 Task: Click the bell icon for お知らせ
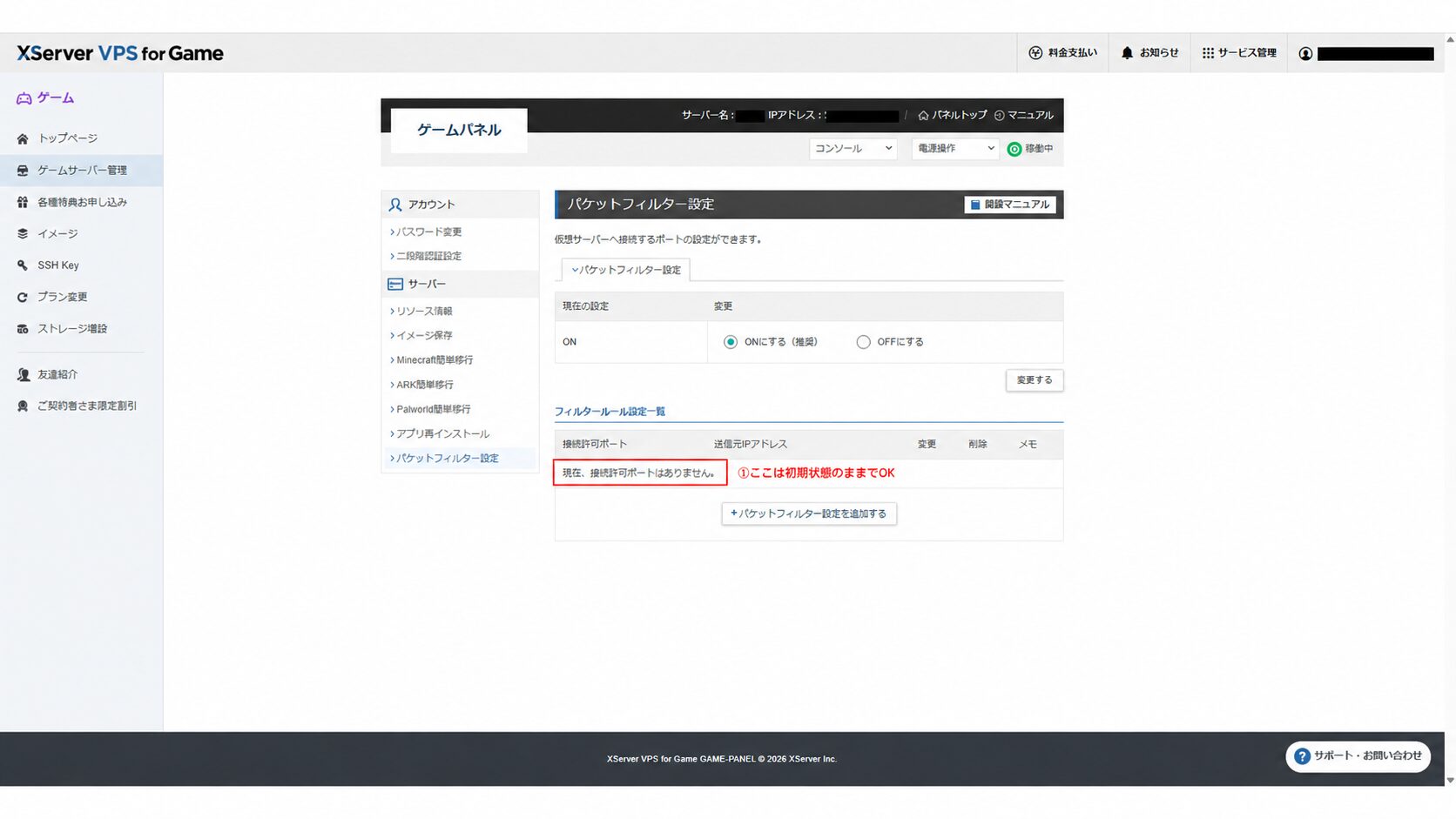pos(1127,53)
